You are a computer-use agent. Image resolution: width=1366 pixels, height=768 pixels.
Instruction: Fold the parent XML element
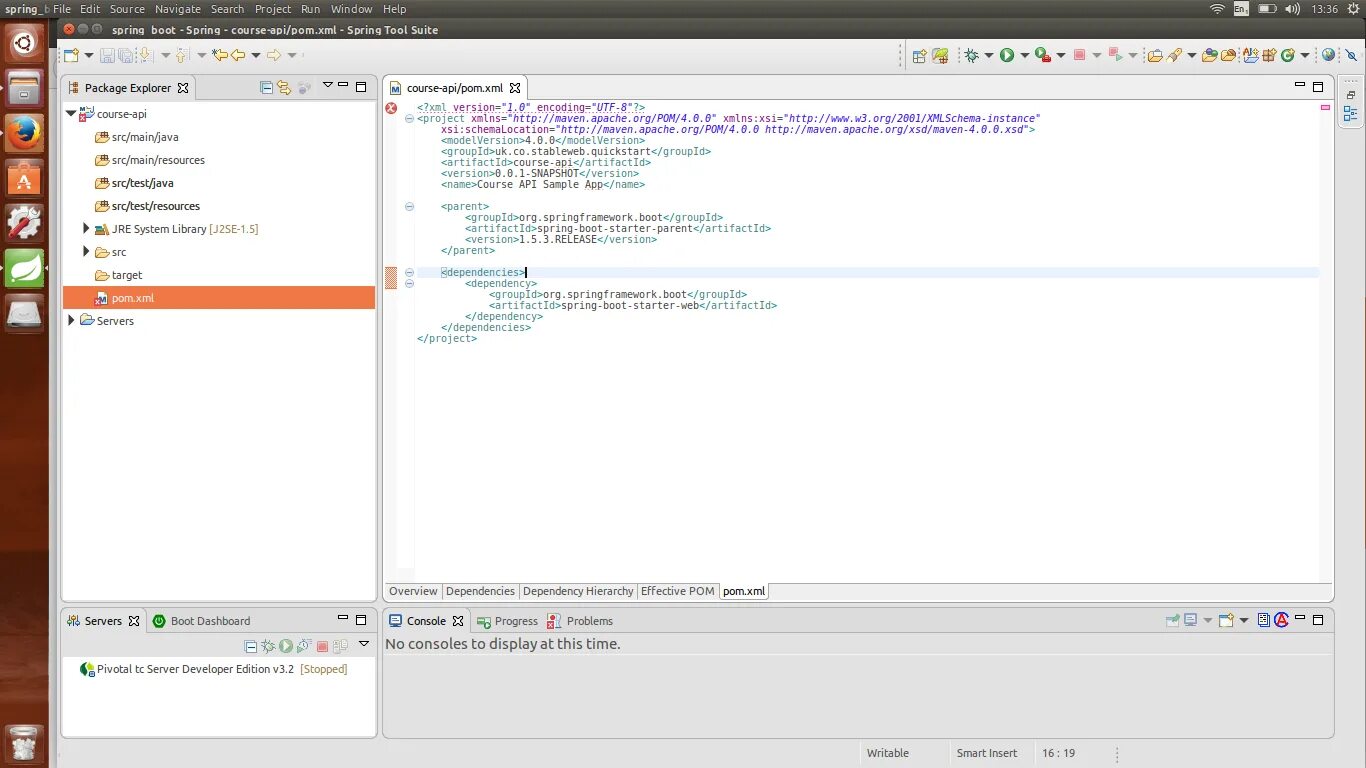pyautogui.click(x=409, y=206)
